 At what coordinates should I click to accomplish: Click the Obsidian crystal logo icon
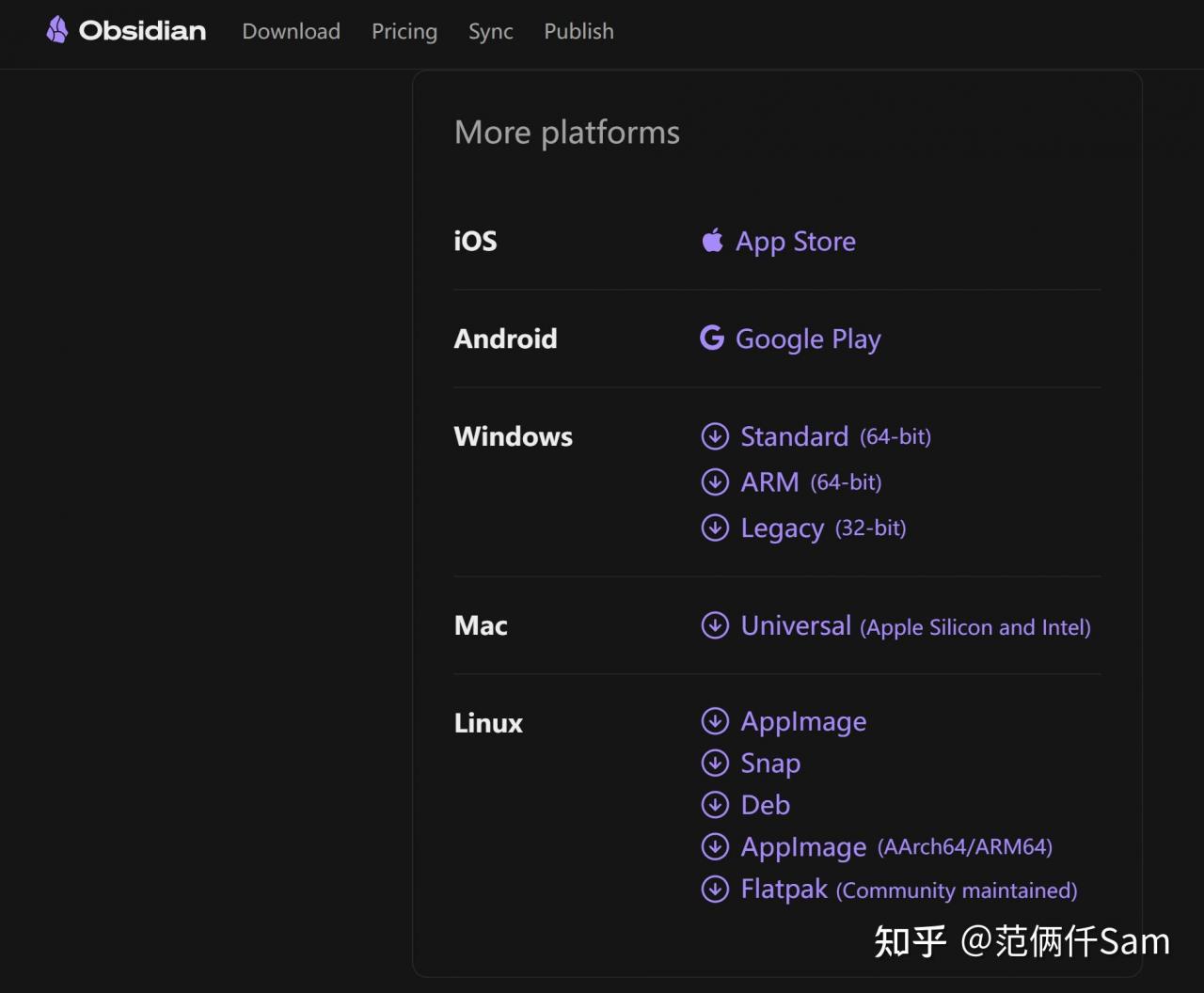tap(57, 30)
